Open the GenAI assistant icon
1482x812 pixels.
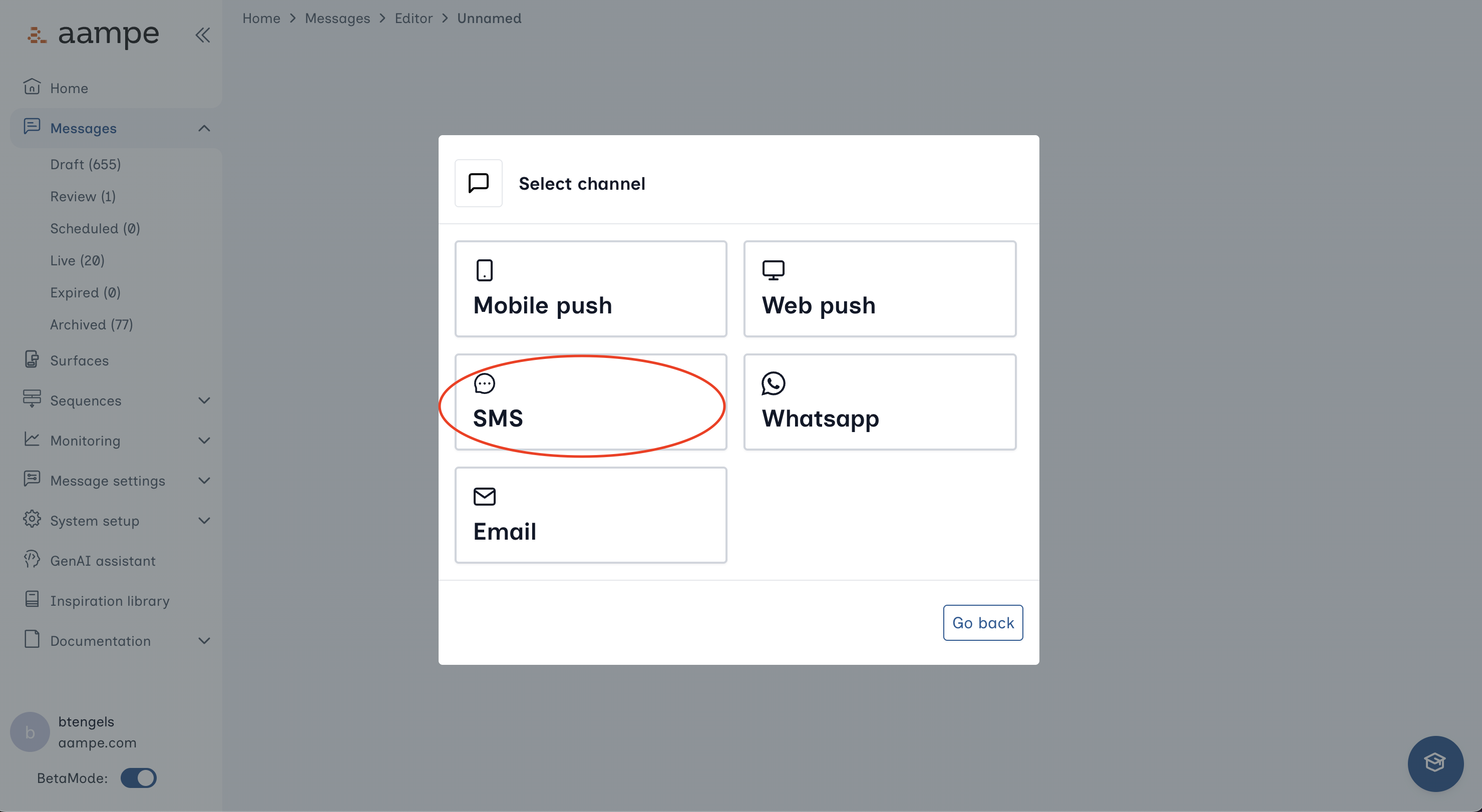click(x=32, y=560)
